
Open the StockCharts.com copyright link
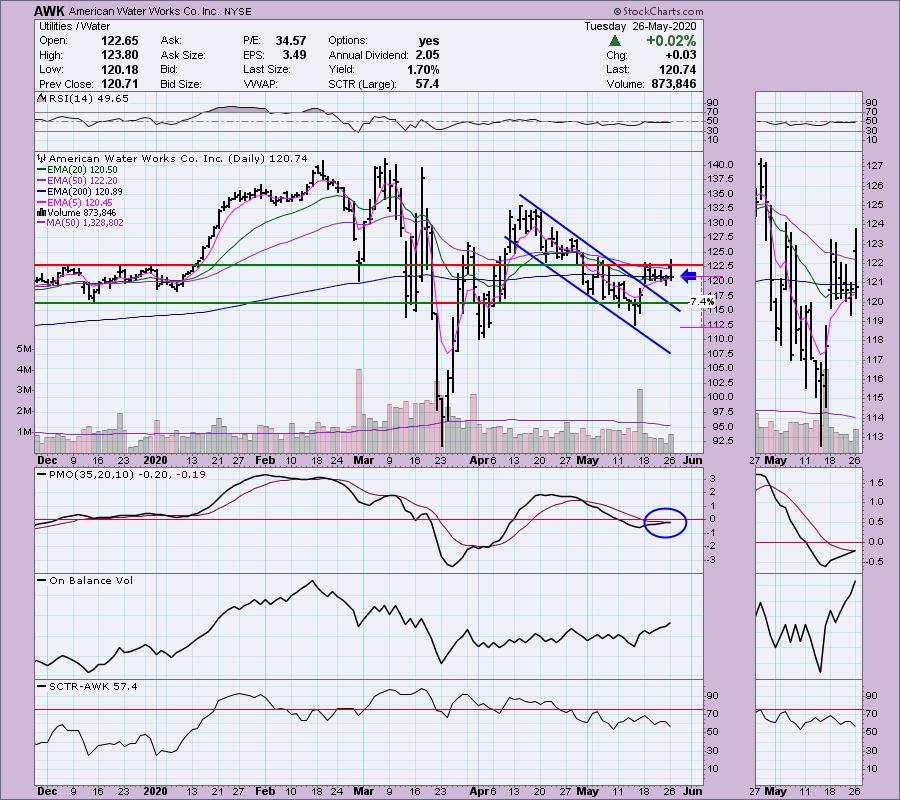click(658, 11)
